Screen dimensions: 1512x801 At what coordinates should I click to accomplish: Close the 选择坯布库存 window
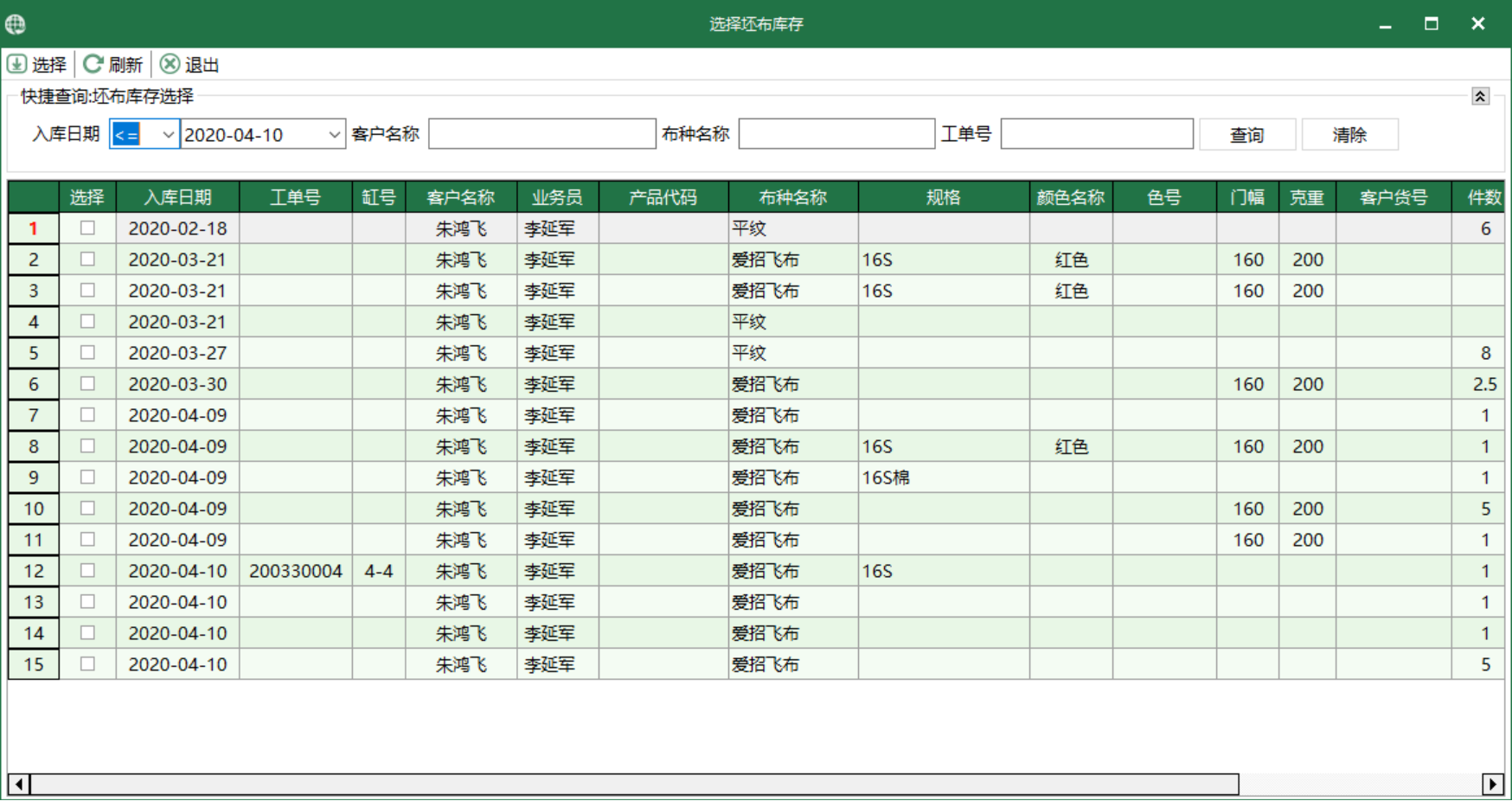1478,24
